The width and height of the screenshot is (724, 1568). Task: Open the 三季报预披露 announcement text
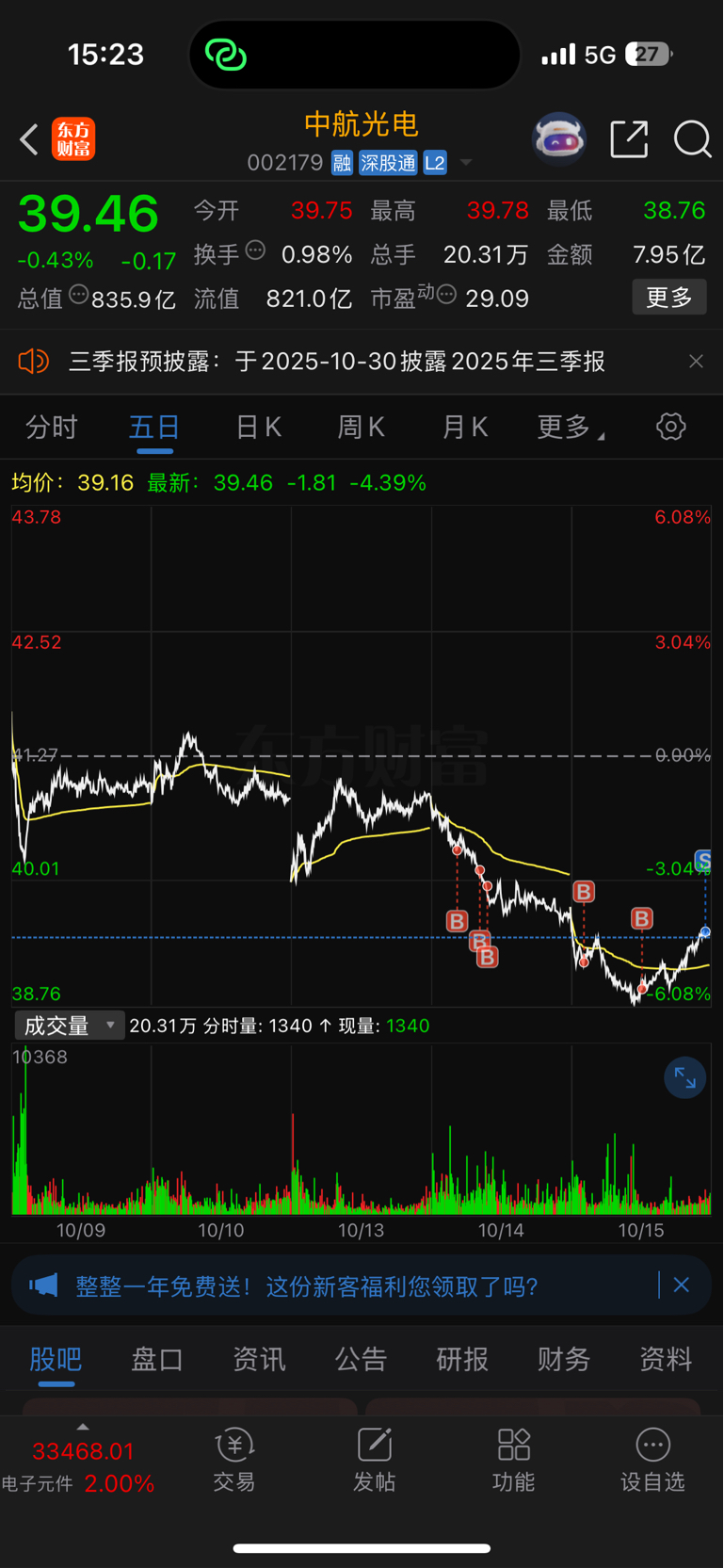point(337,362)
